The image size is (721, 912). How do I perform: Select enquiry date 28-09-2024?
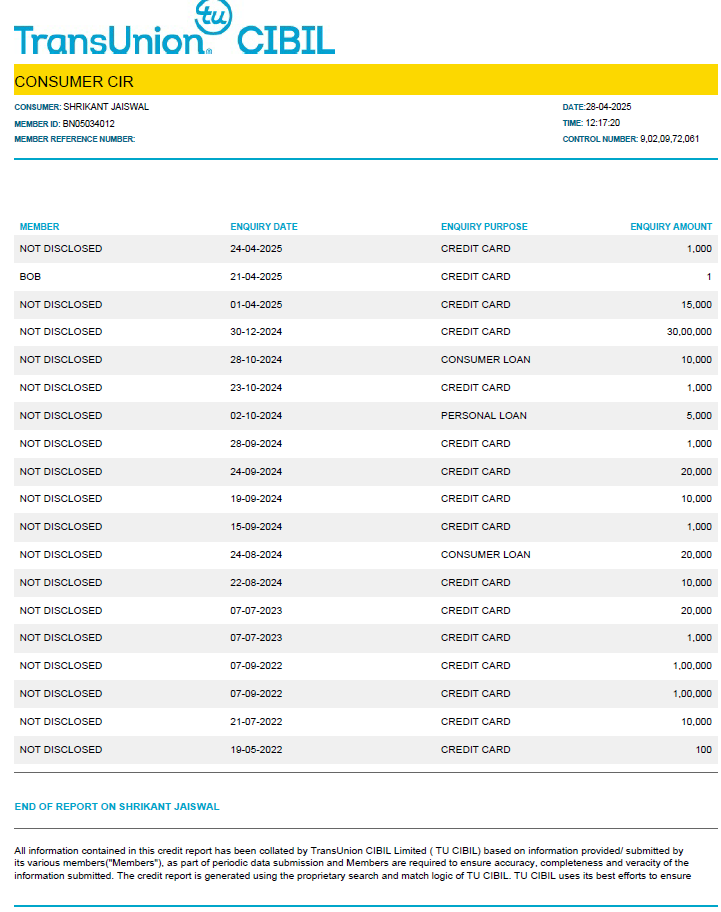coord(256,443)
